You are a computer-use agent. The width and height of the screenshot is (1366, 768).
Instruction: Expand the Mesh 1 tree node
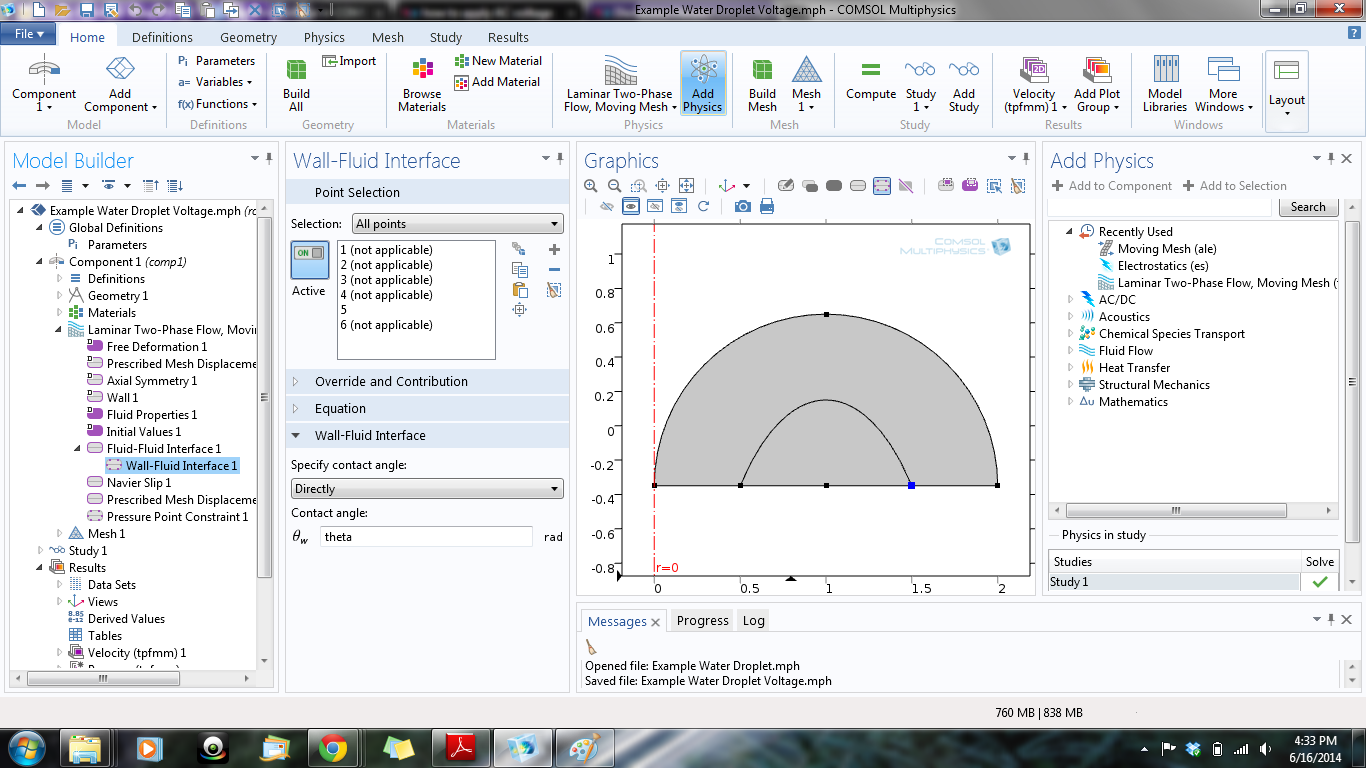pos(59,534)
